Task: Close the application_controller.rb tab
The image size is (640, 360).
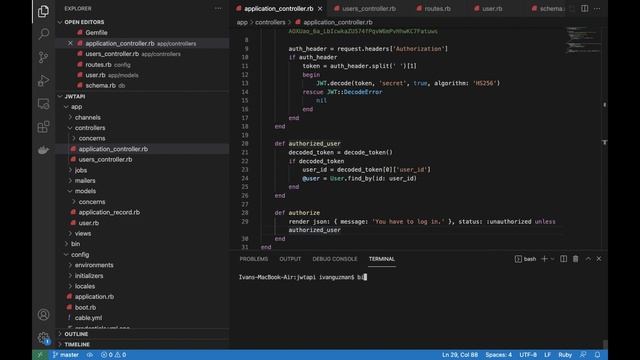Action: (x=320, y=9)
